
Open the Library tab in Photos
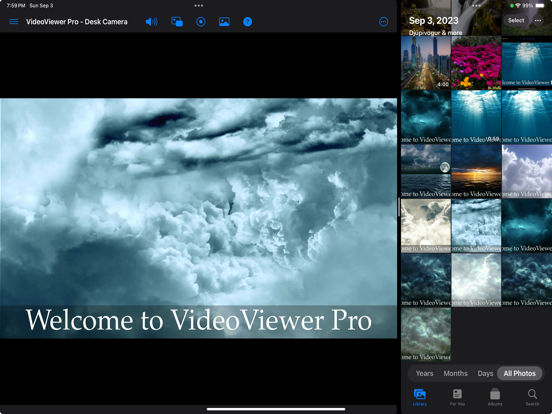pos(420,397)
